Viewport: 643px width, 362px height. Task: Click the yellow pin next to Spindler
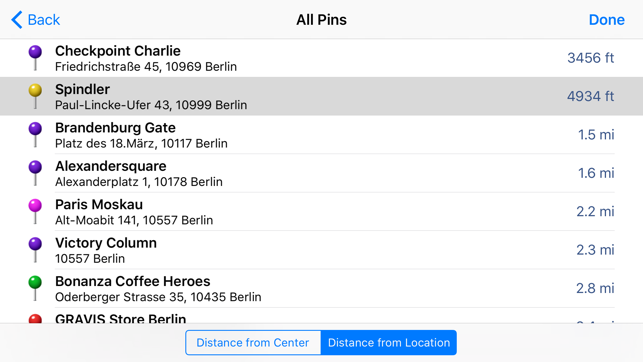click(35, 96)
